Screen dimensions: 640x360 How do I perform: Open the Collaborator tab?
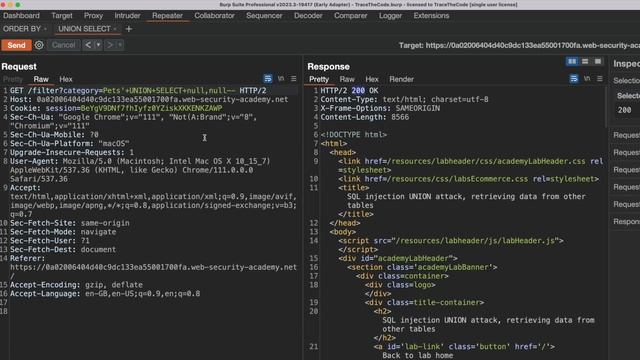214,16
